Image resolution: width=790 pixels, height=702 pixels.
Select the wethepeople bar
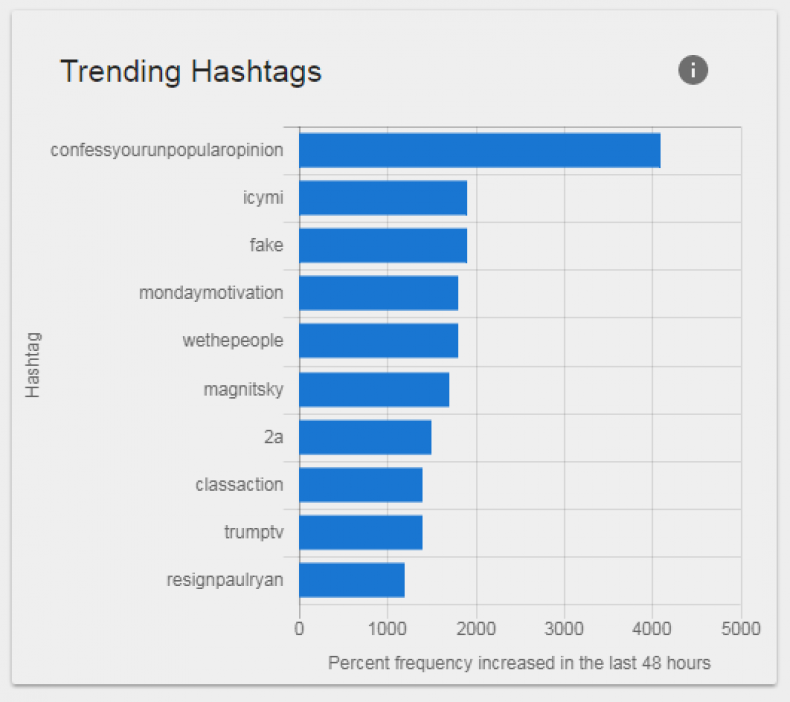378,341
